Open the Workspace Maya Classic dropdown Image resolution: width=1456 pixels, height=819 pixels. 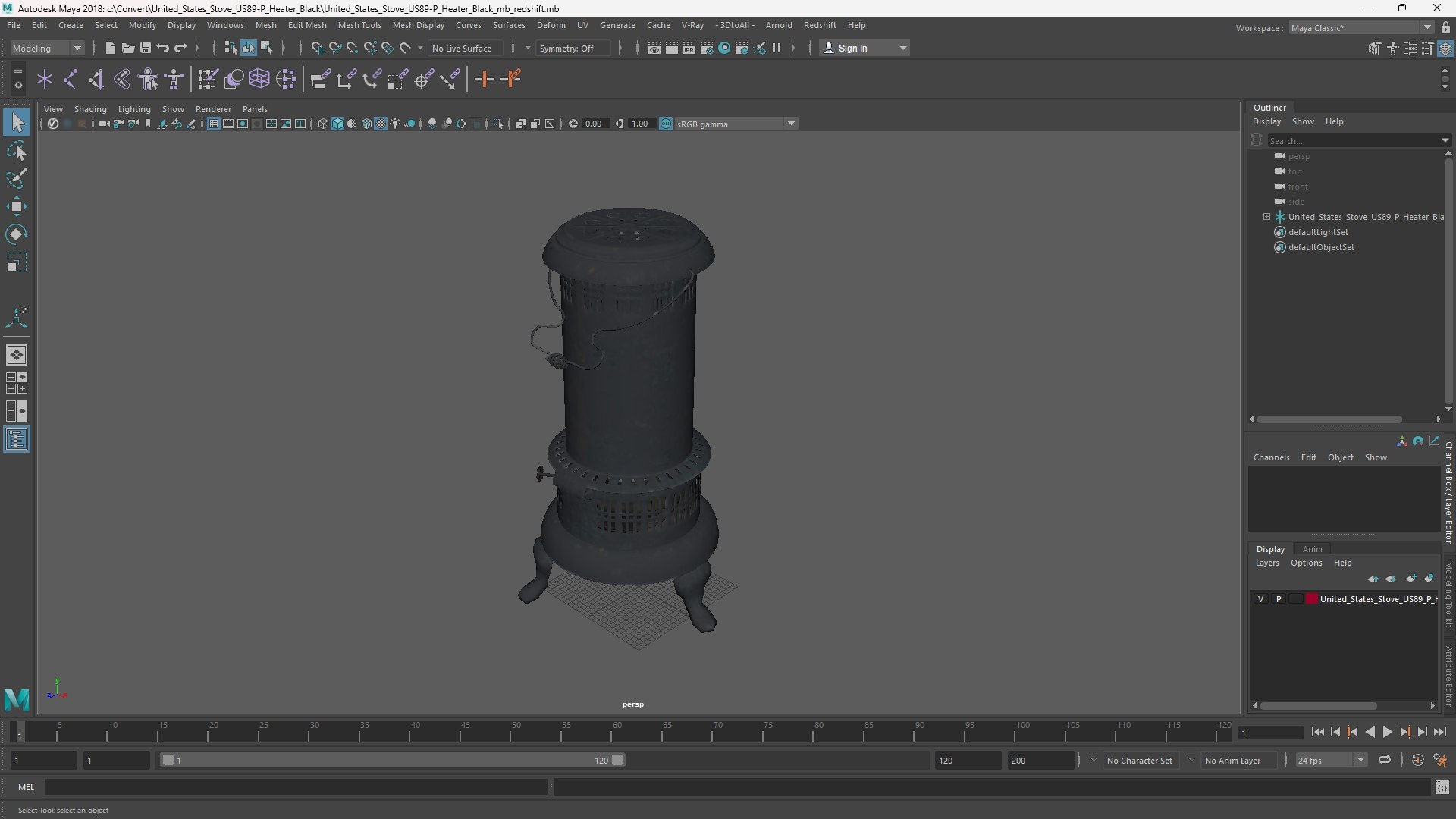coord(1361,28)
